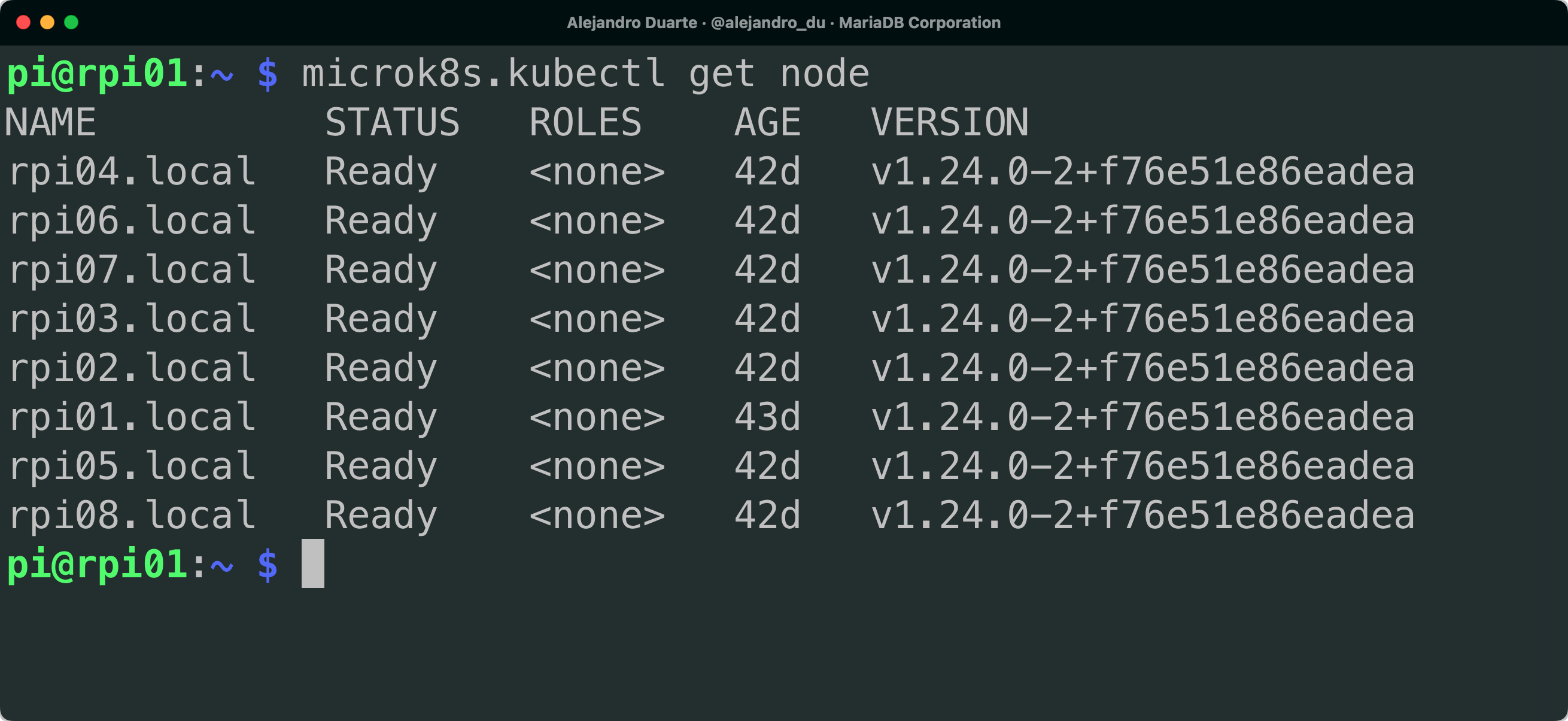Click the ROLES column header
The width and height of the screenshot is (1568, 721).
coord(585,122)
